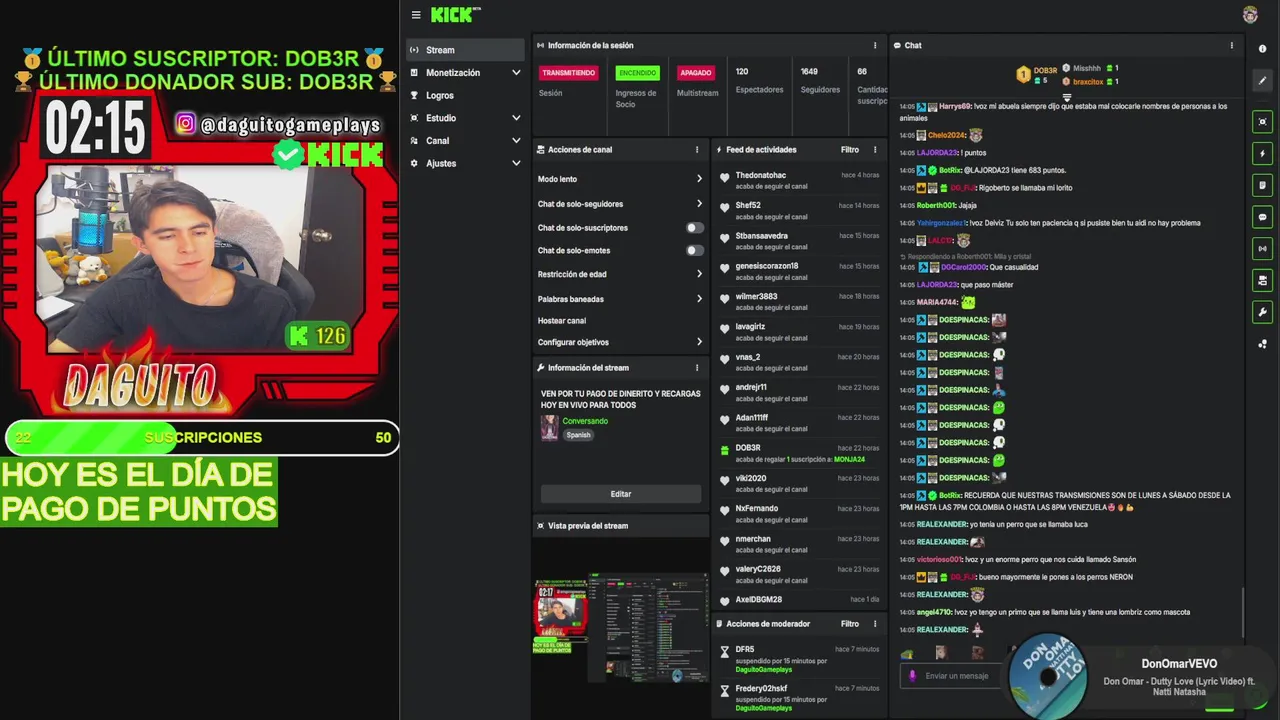
Task: Click the info icon in right sidebar
Action: coord(1262,49)
